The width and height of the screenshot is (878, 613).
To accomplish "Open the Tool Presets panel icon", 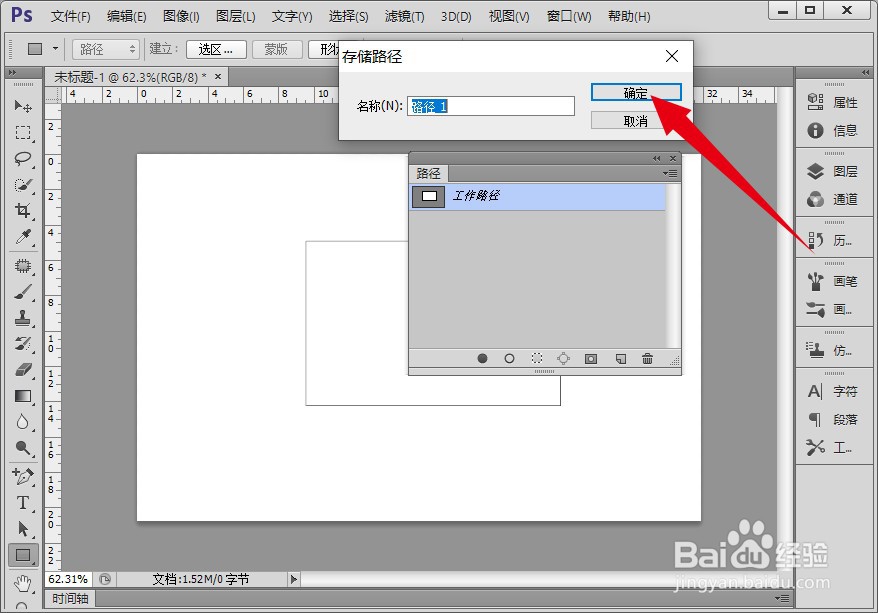I will pos(815,447).
